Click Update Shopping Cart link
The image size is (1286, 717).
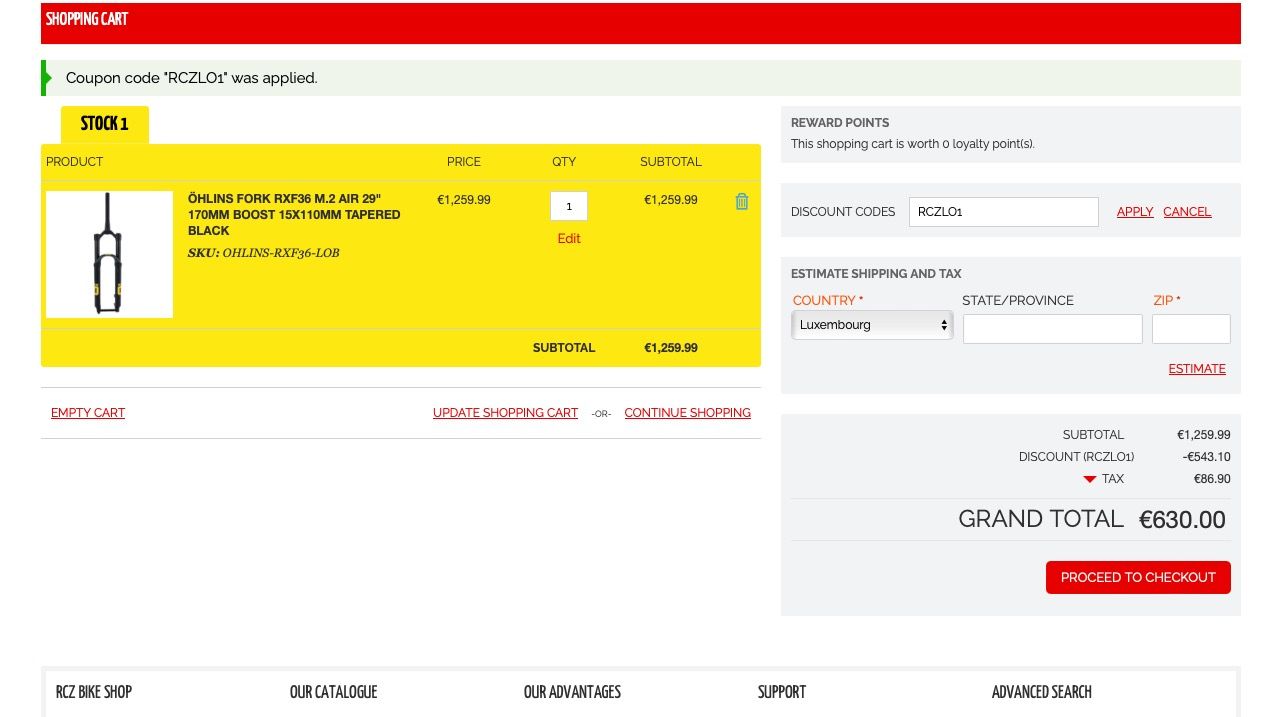(x=505, y=413)
